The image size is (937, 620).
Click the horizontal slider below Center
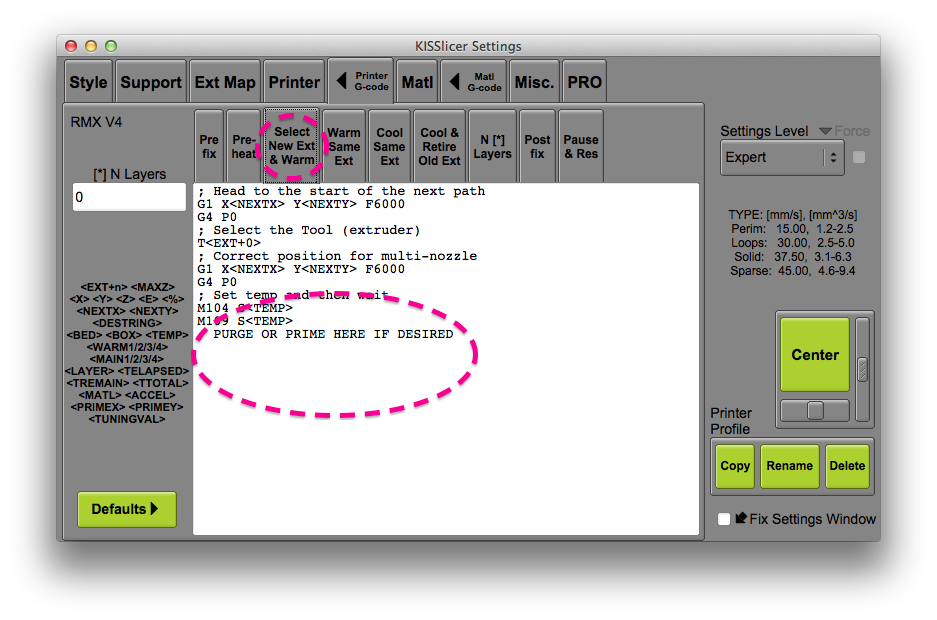815,410
